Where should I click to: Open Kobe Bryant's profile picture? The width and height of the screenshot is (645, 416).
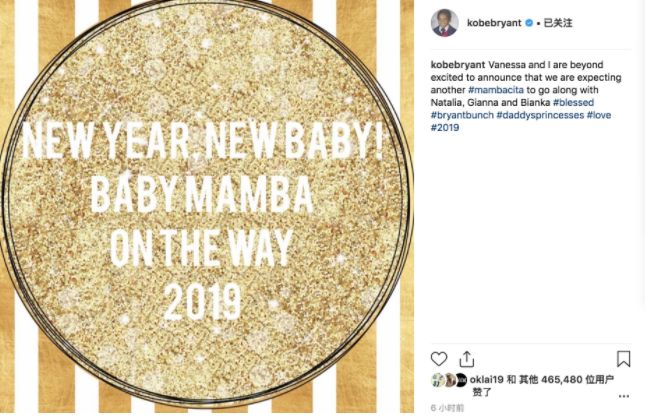[x=445, y=22]
